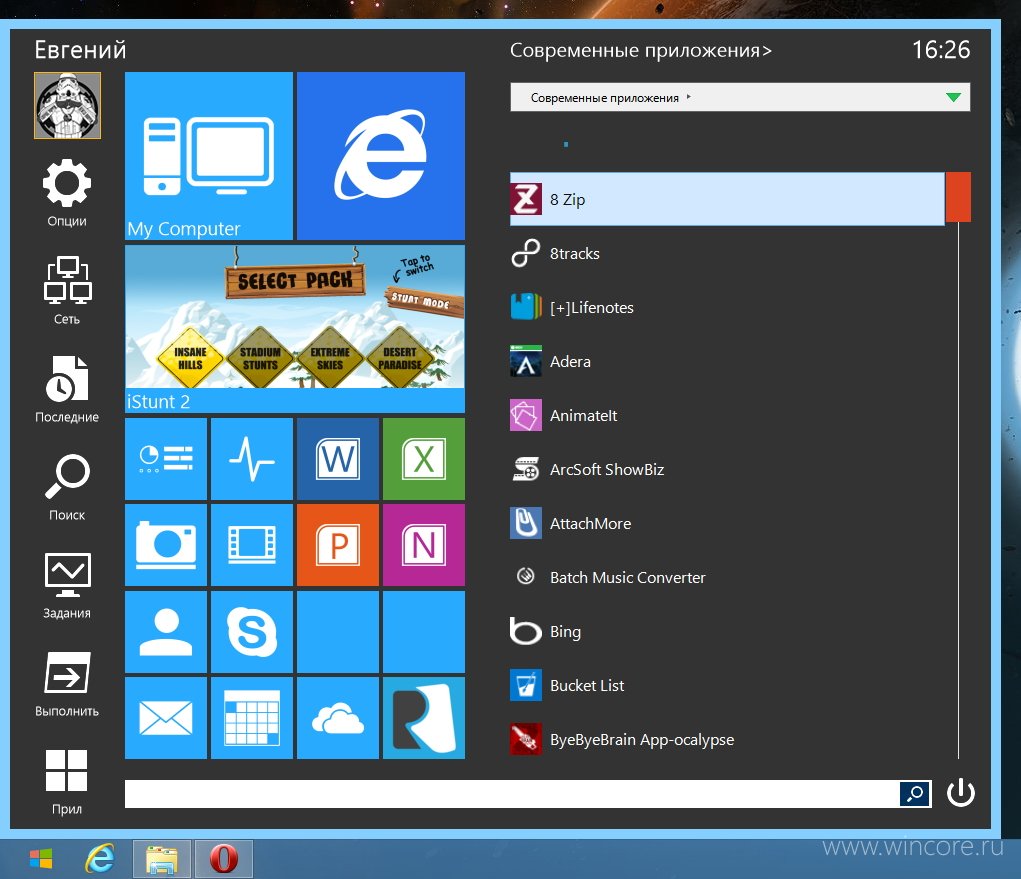Open the Опции settings gear

(67, 193)
